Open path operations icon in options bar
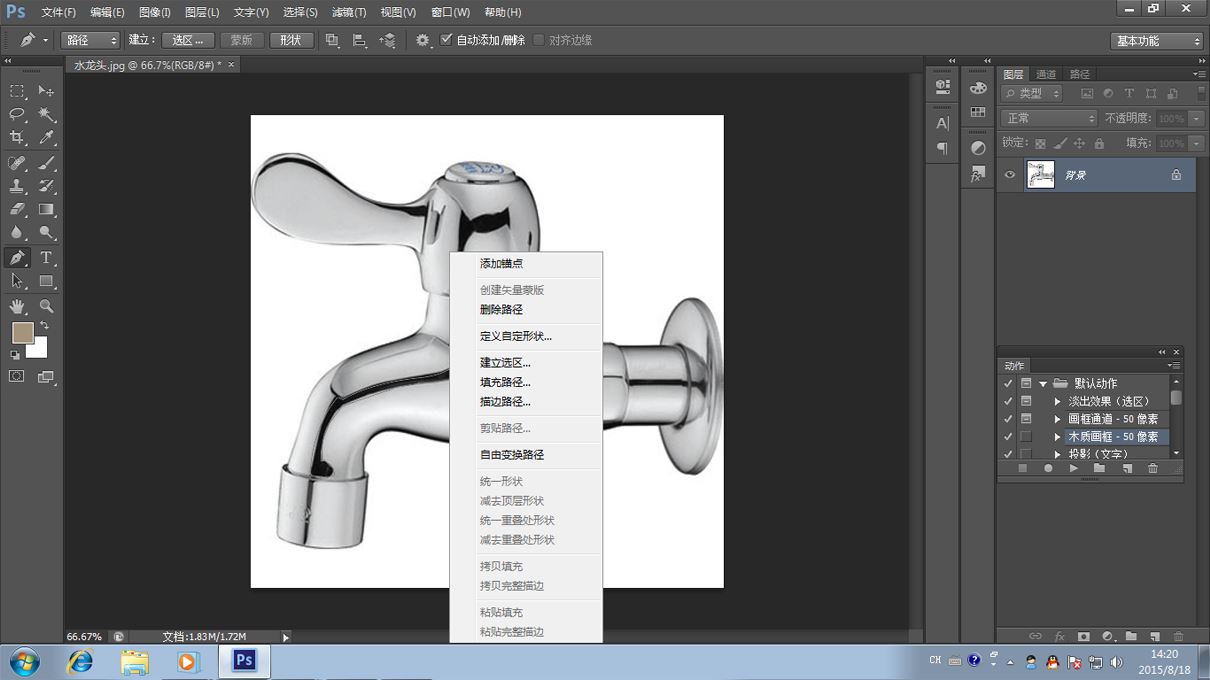Image resolution: width=1210 pixels, height=680 pixels. 332,40
